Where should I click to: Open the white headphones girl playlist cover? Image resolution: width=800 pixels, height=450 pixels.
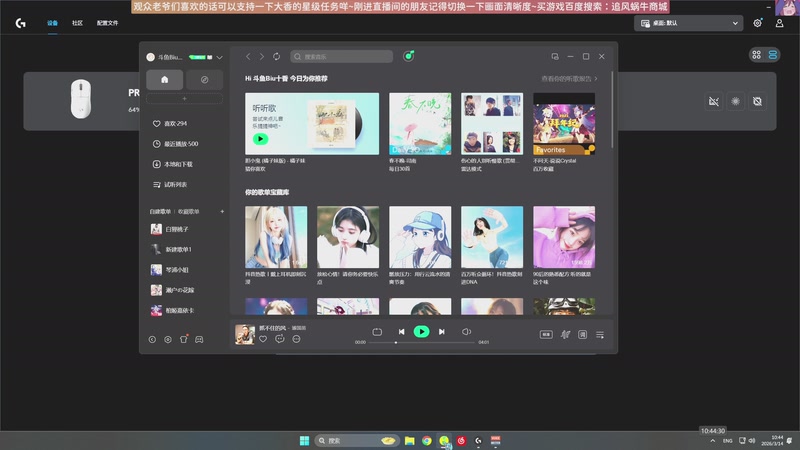[348, 237]
